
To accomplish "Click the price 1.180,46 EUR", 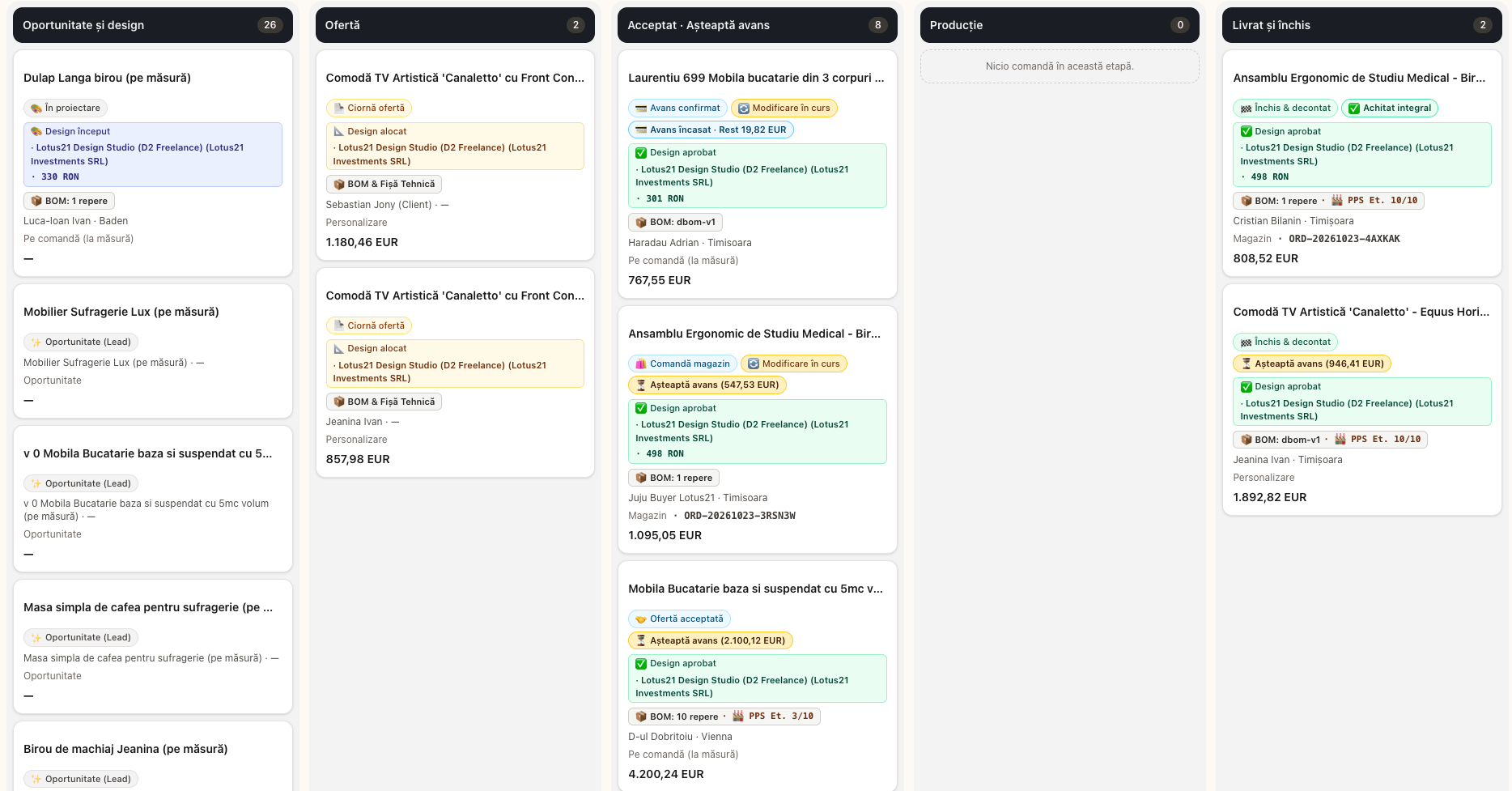I will coord(362,242).
